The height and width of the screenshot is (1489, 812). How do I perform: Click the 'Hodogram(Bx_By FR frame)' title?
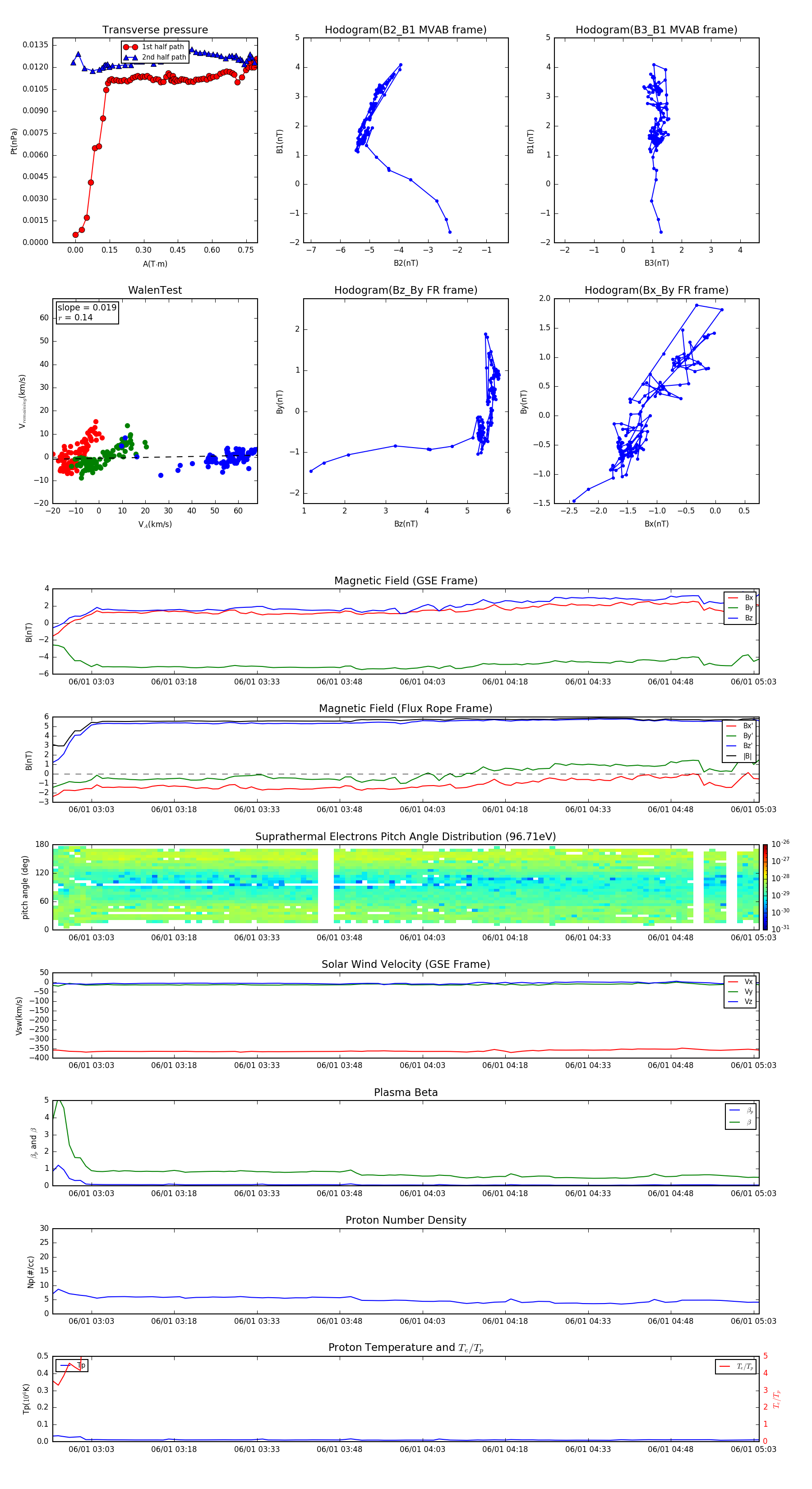point(656,290)
